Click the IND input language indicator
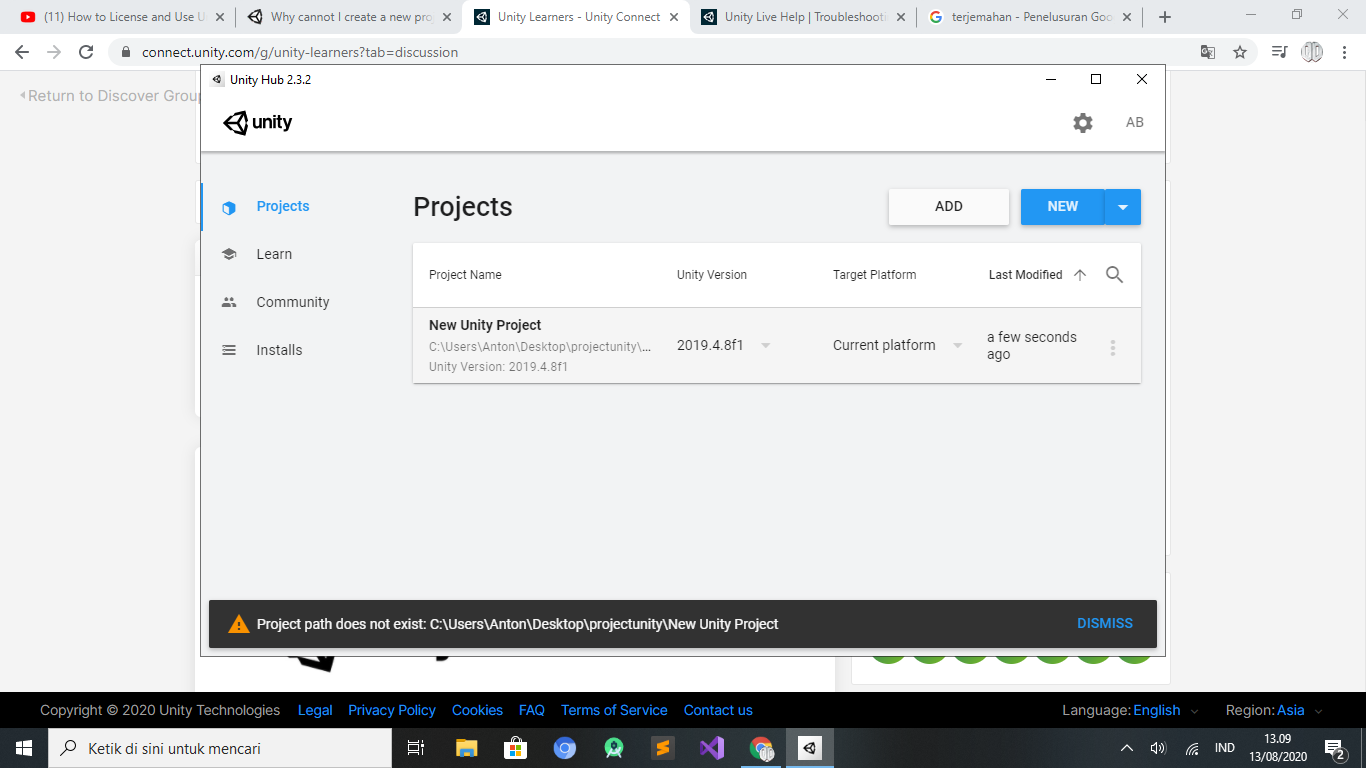Image resolution: width=1366 pixels, height=768 pixels. point(1224,748)
